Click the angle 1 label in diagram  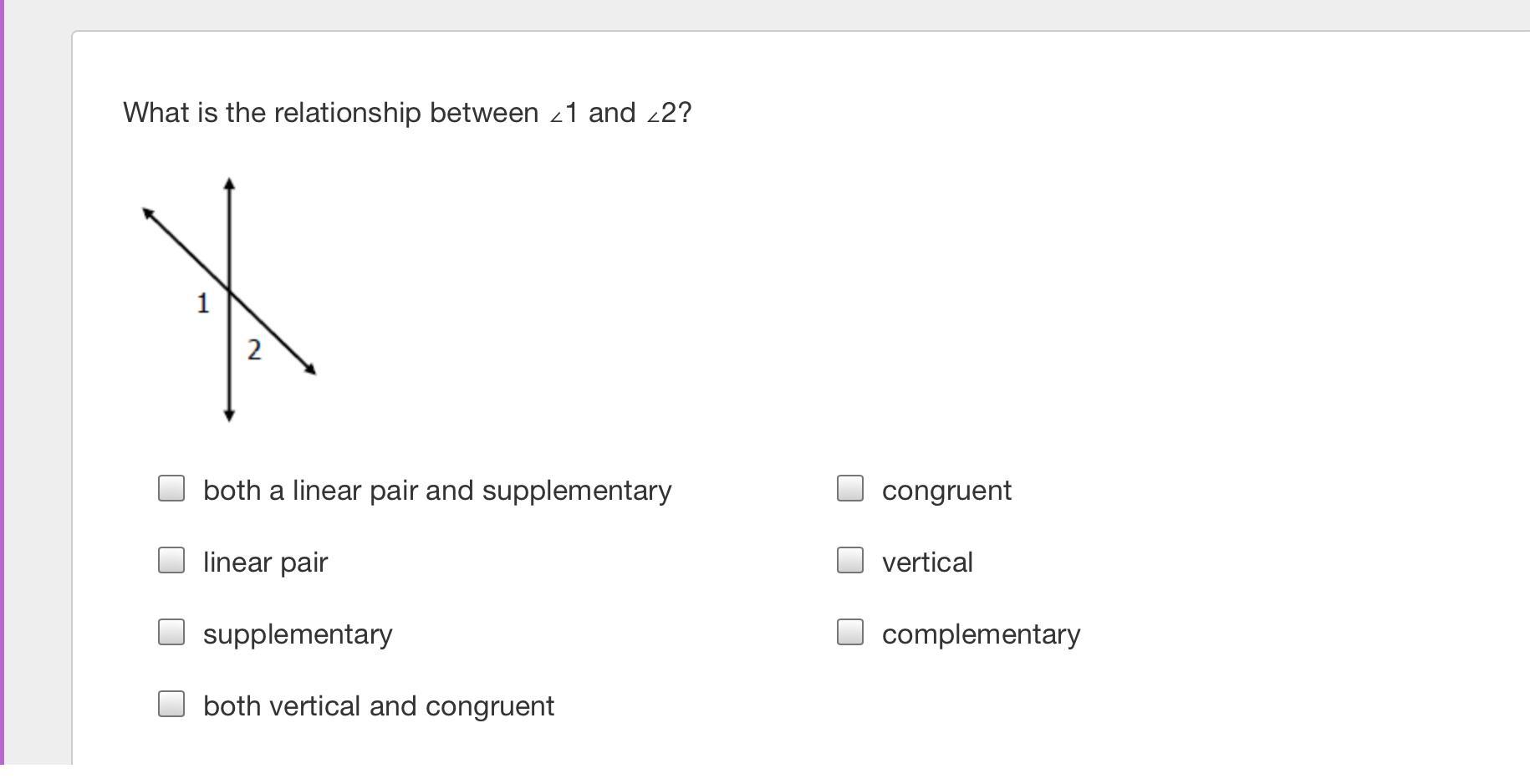(202, 303)
